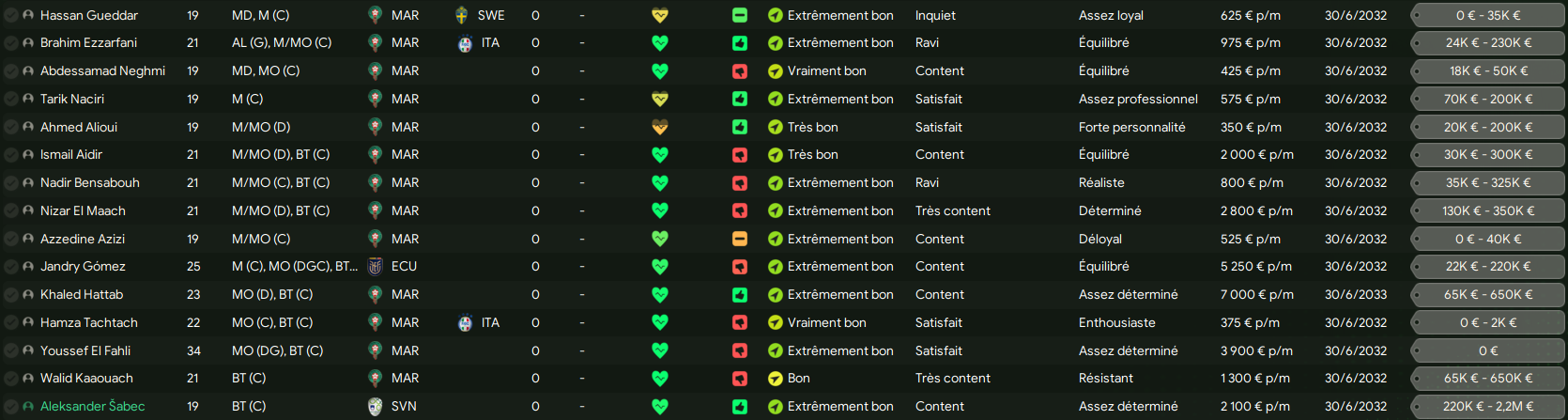The height and width of the screenshot is (420, 1568).
Task: Open Aleksander Šabec's player profile
Action: coord(92,406)
